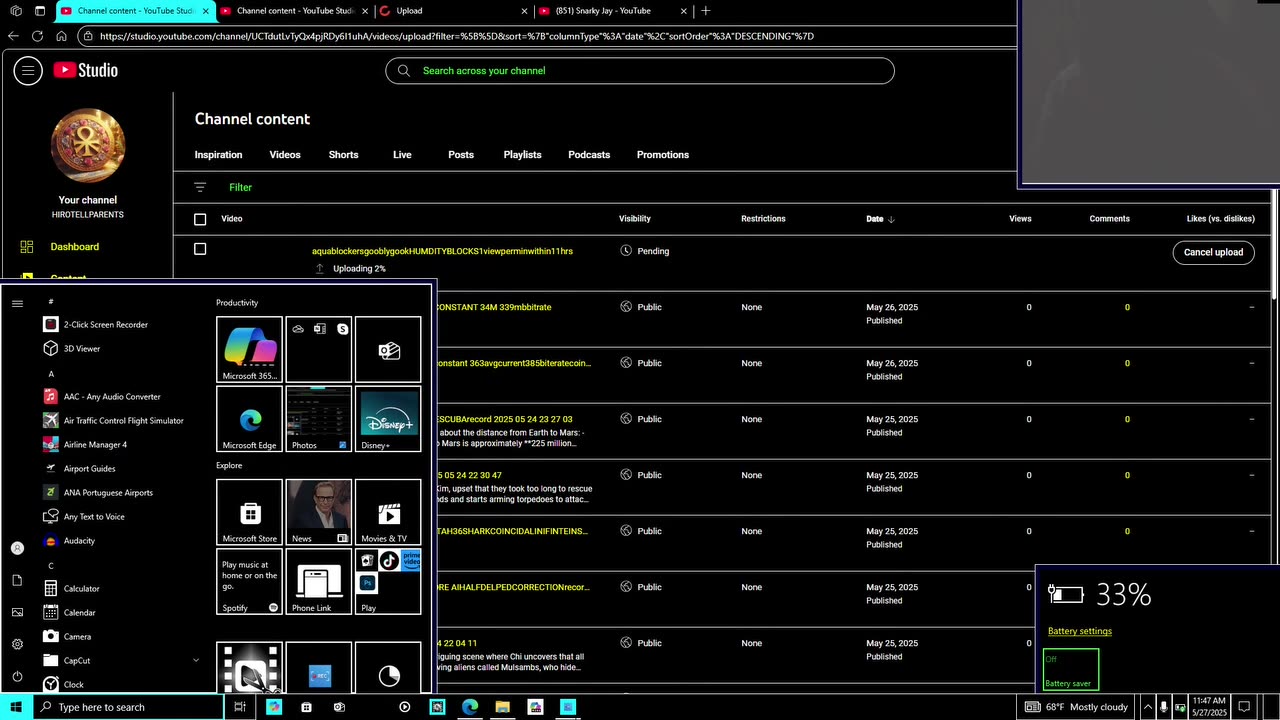The width and height of the screenshot is (1280, 720).
Task: Open Dashboard in the Studio sidebar
Action: pos(75,247)
